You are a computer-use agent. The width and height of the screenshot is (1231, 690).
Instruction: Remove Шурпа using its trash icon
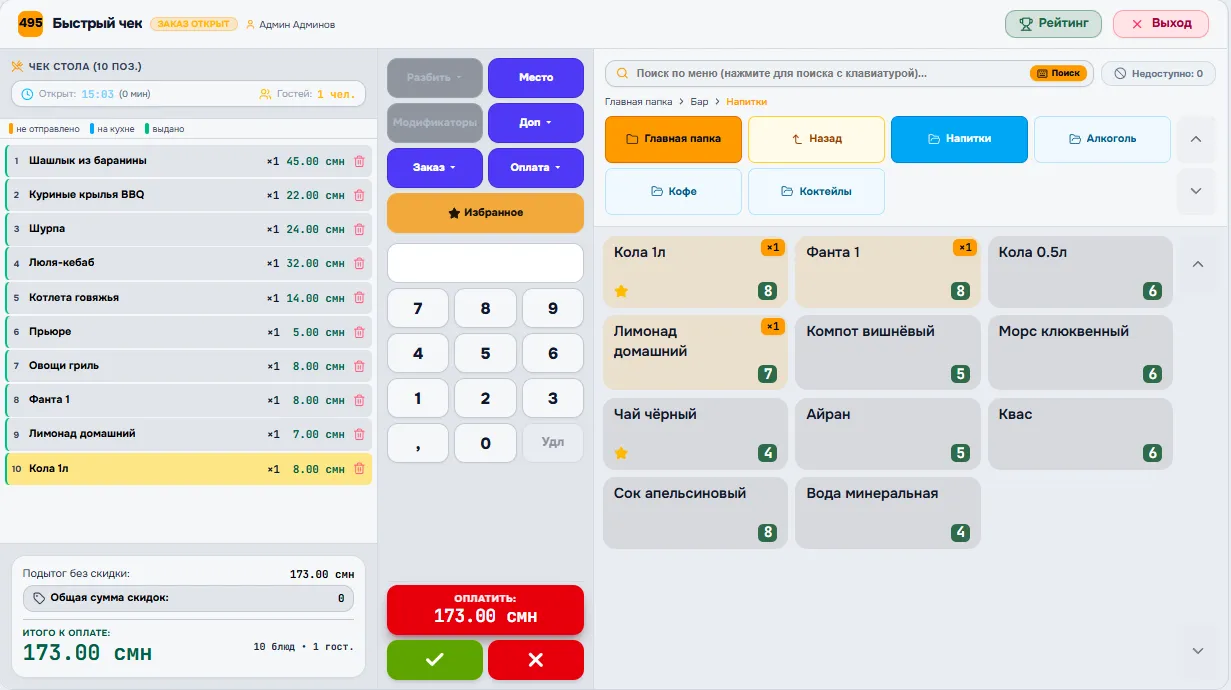[x=359, y=229]
